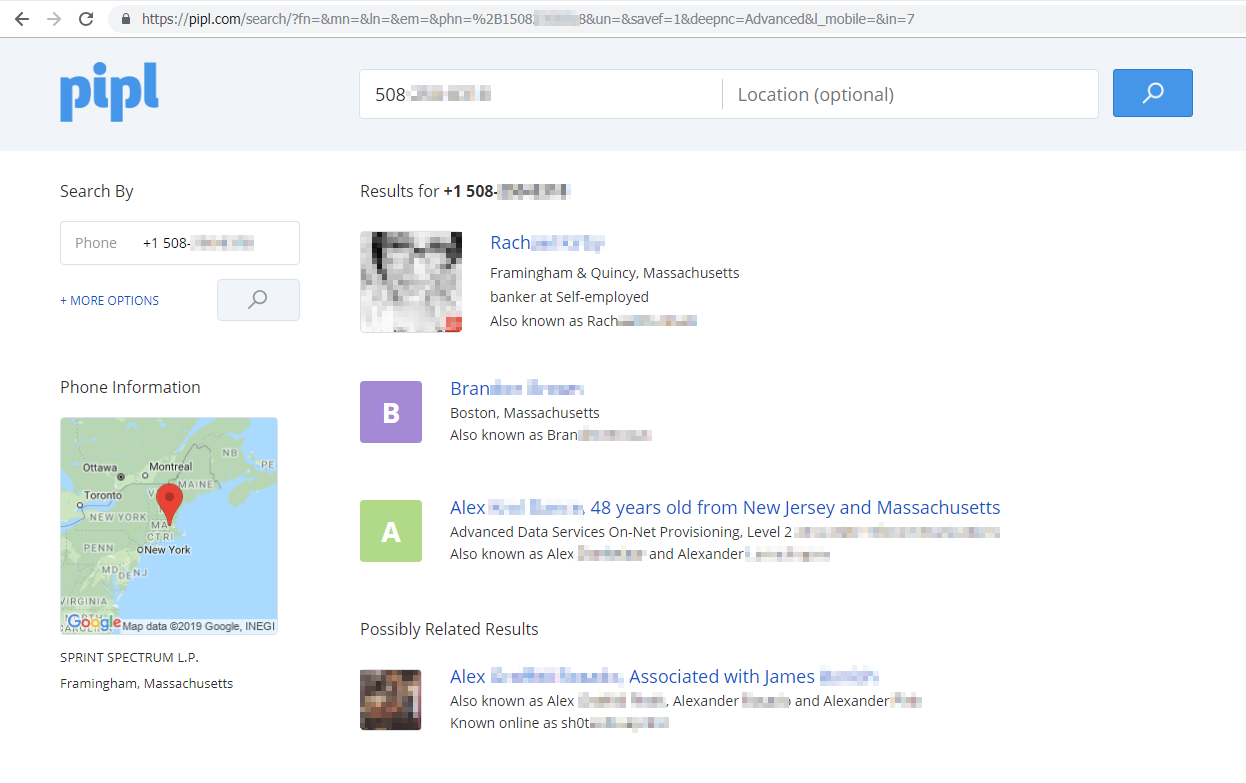Click the Possibly Related Results heading

click(x=449, y=629)
